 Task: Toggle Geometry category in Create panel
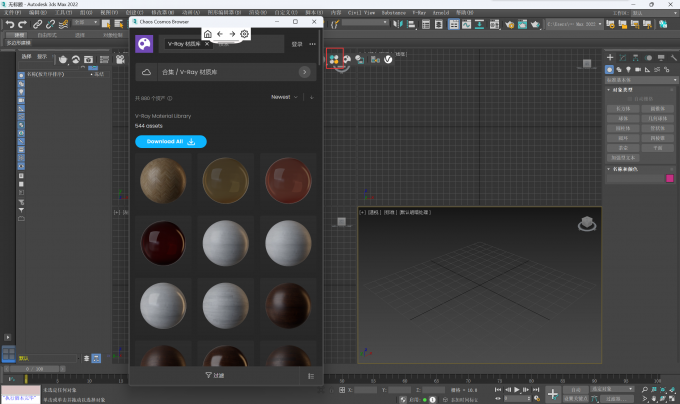point(609,69)
